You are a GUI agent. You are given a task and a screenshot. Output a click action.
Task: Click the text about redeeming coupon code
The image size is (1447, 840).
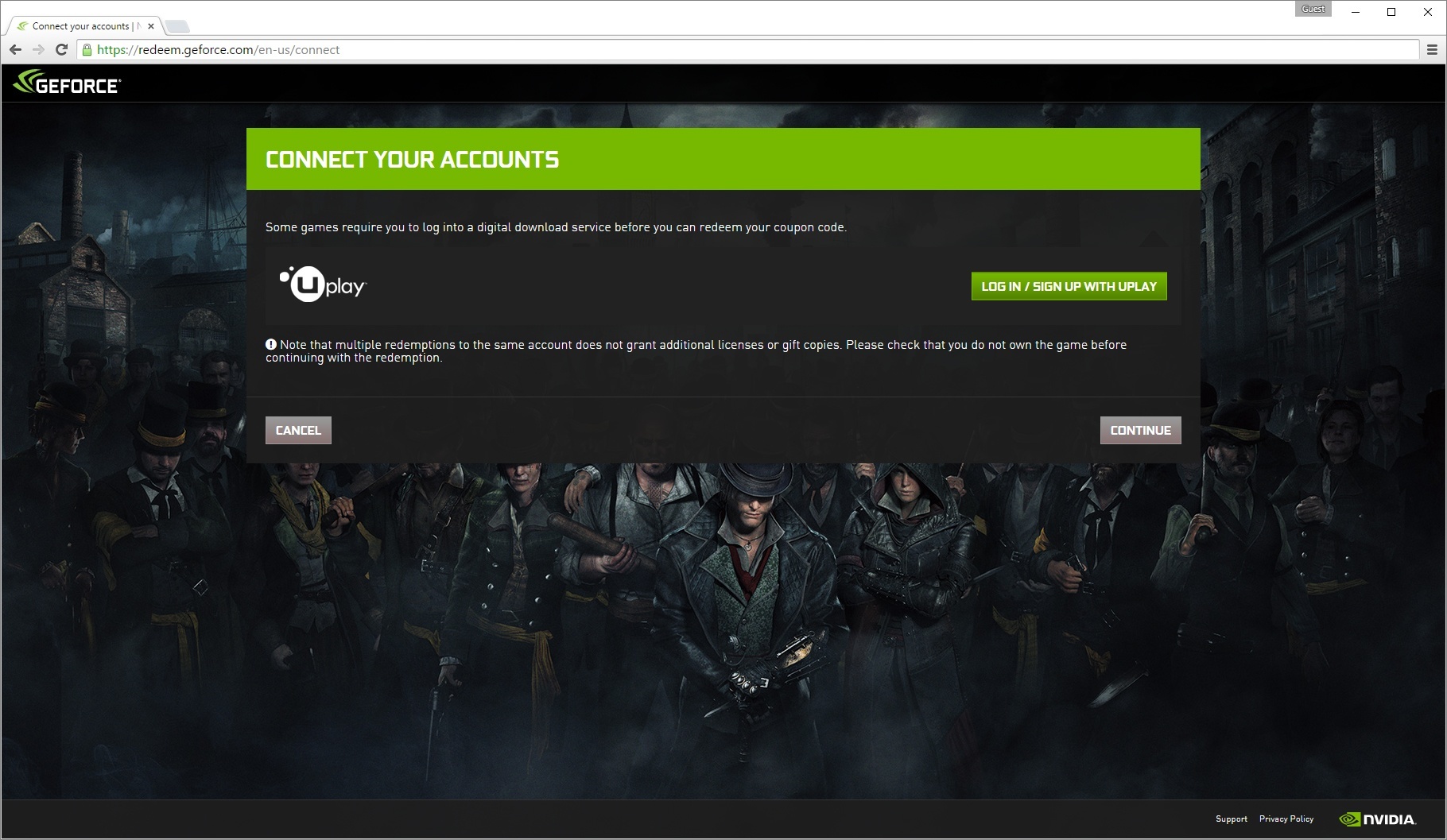point(556,227)
